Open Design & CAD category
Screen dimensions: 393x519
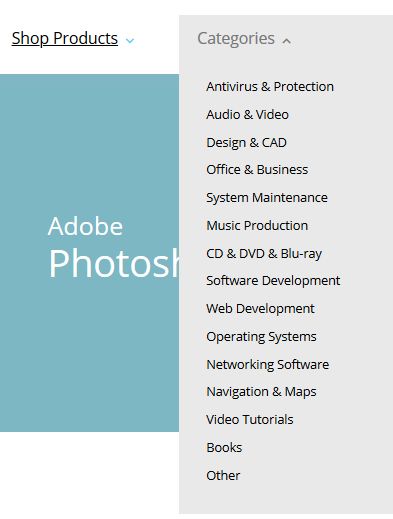[x=246, y=143]
